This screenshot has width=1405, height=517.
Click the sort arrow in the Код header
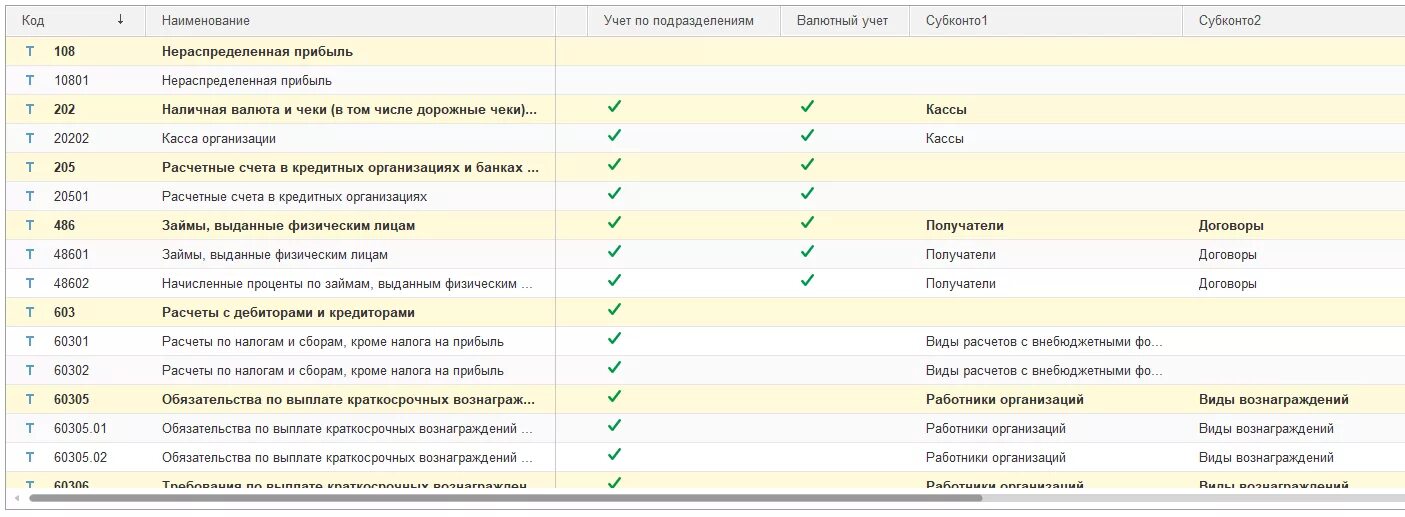click(120, 20)
